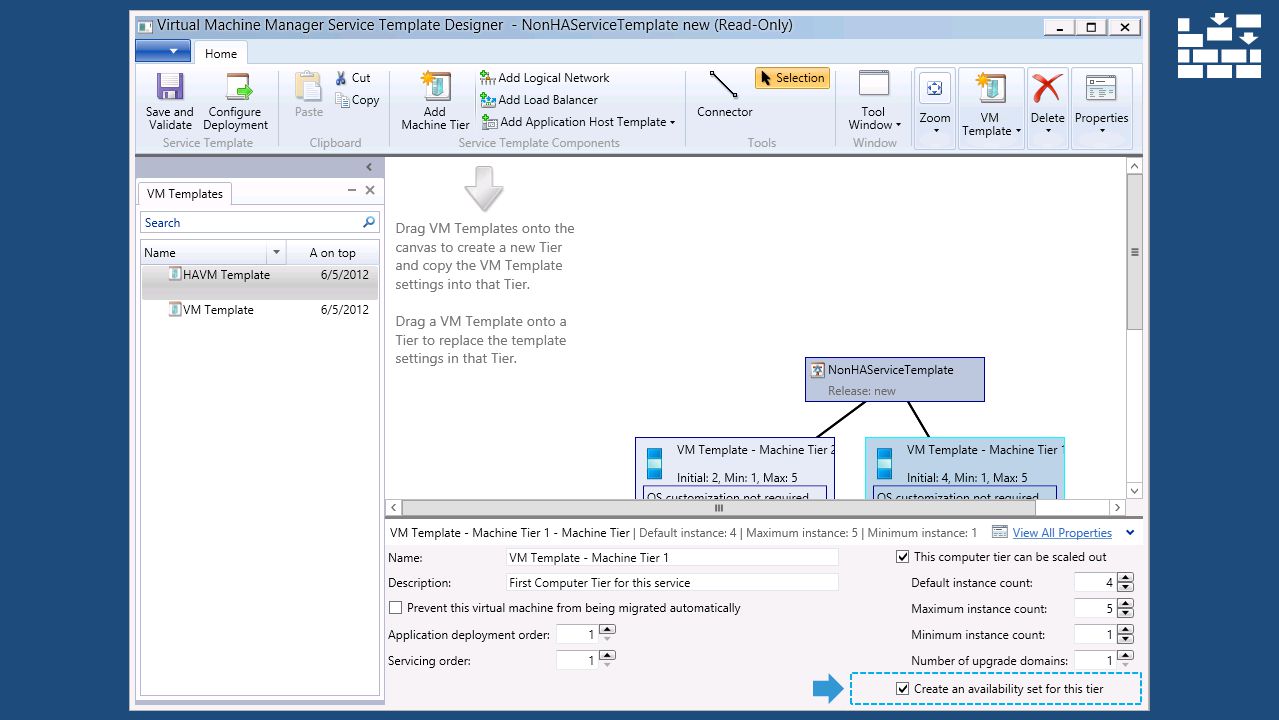Increase Minimum instance count
Screen dimensions: 1279x720
tap(1125, 629)
